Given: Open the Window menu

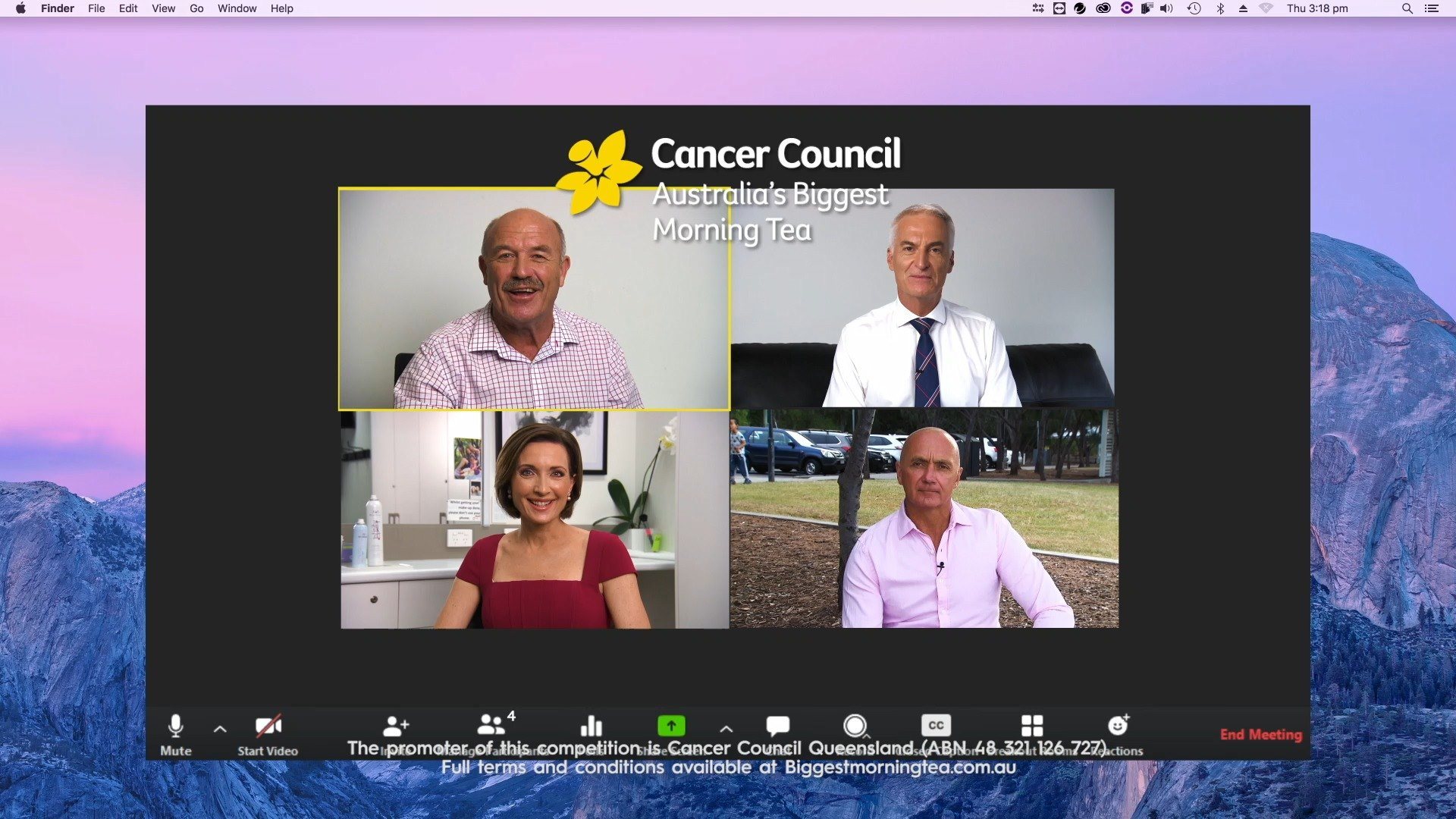Looking at the screenshot, I should [x=237, y=8].
